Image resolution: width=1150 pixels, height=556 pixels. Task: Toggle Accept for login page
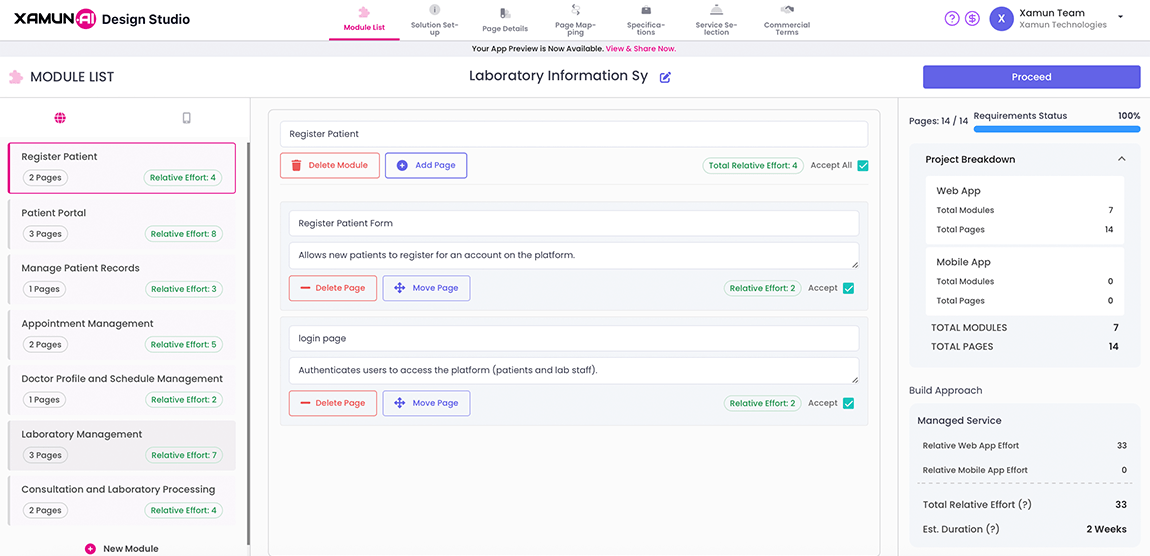point(849,403)
